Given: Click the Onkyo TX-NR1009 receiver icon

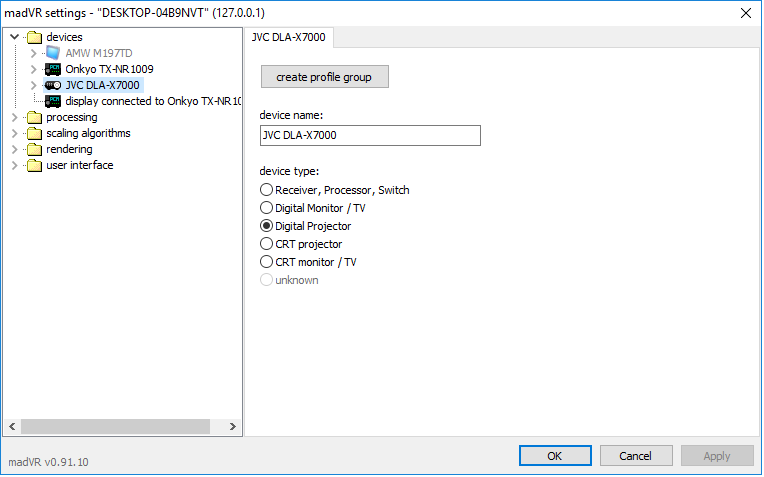Looking at the screenshot, I should point(53,69).
